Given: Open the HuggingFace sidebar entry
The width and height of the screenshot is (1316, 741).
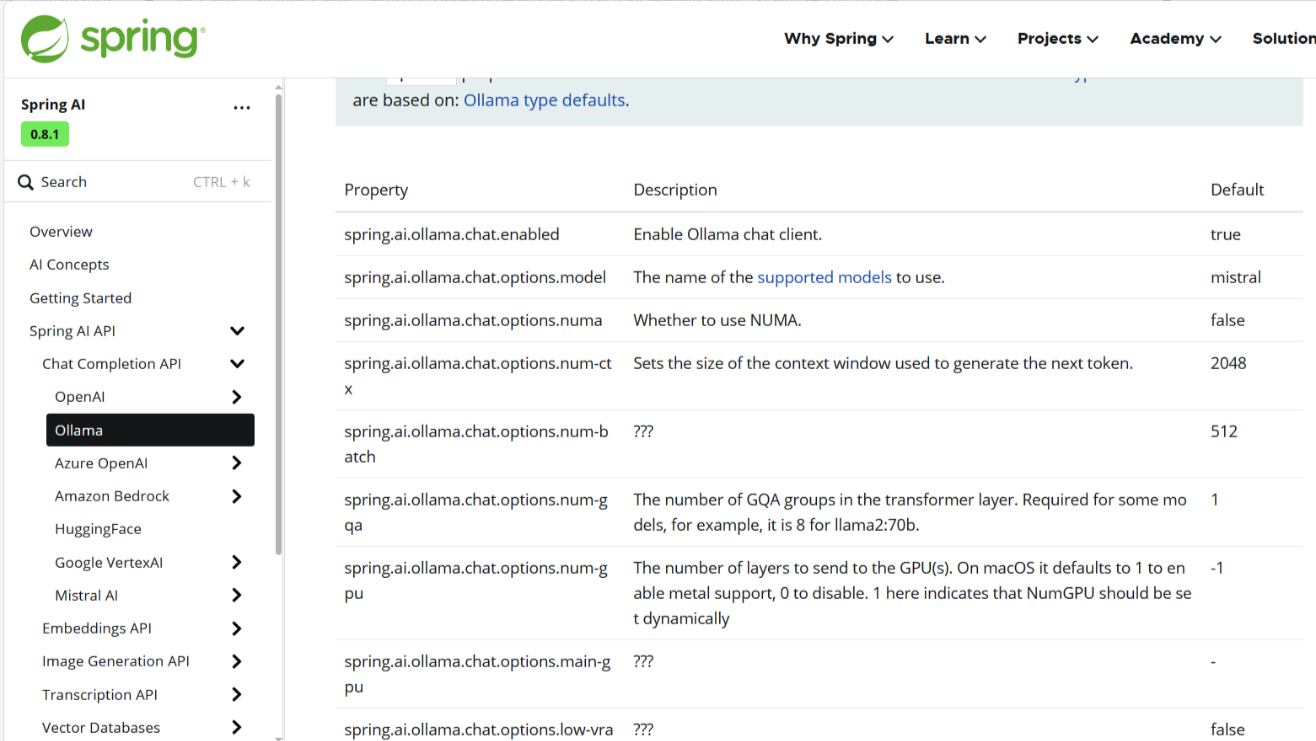Looking at the screenshot, I should click(x=98, y=529).
